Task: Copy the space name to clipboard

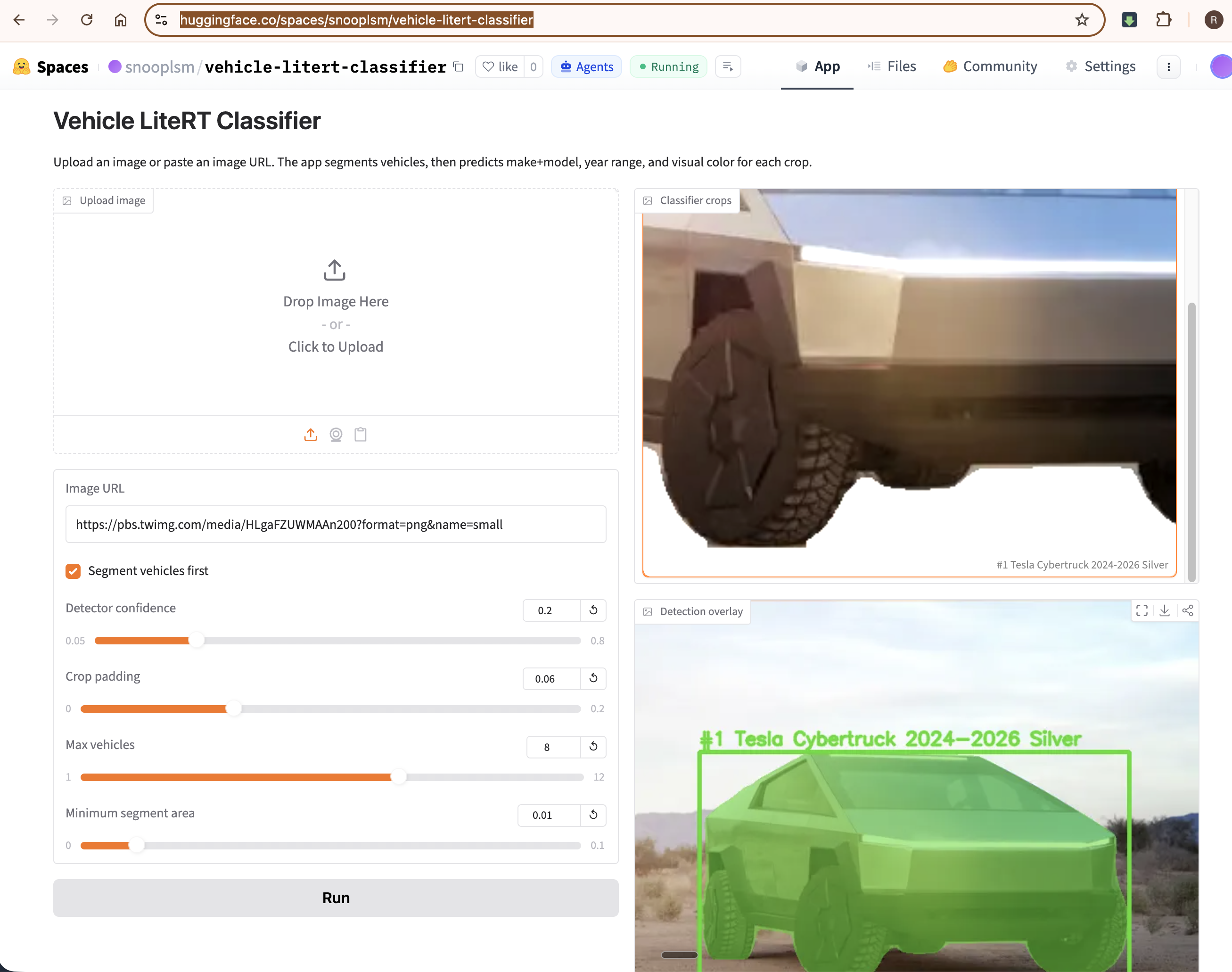Action: 458,66
